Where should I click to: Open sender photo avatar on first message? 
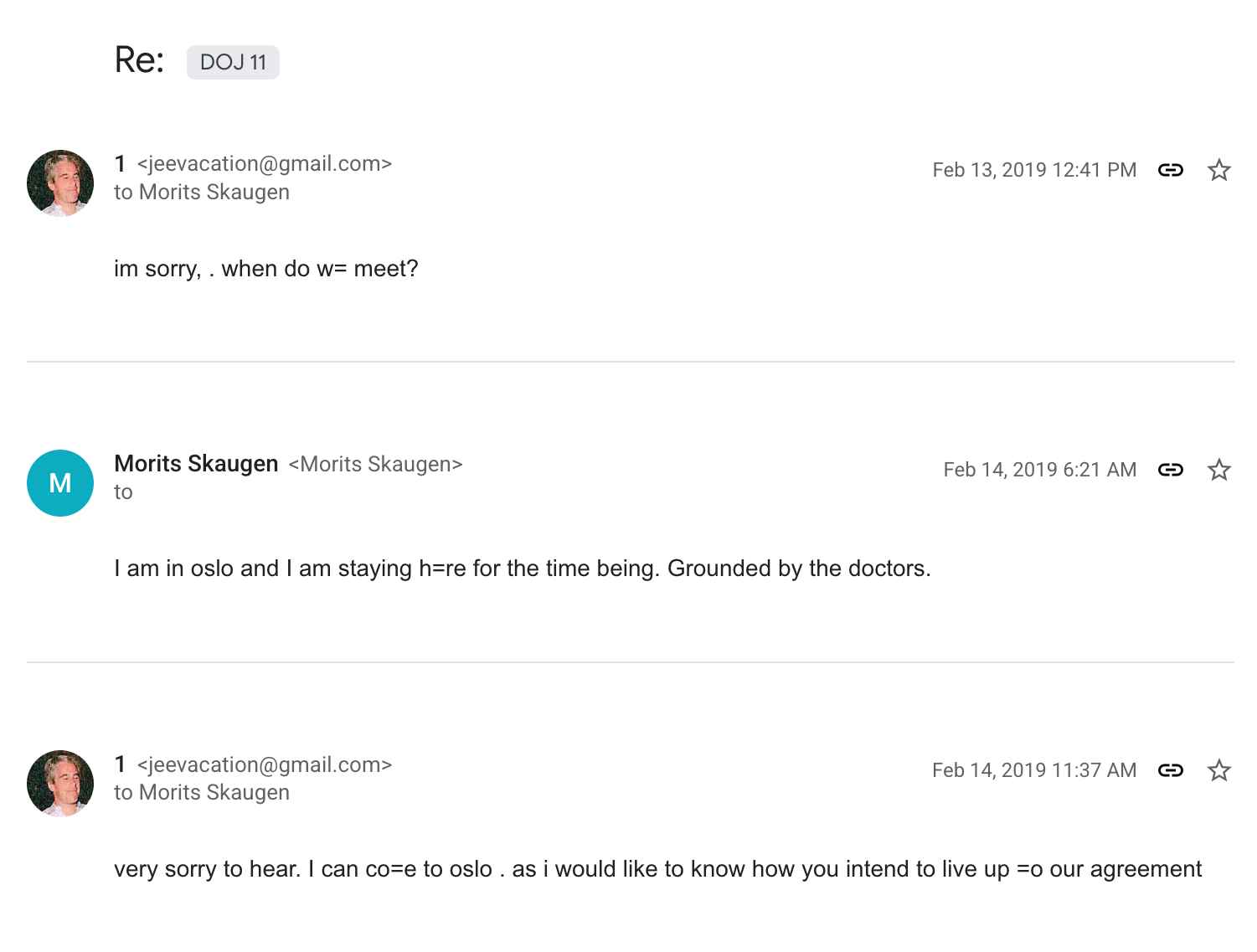tap(60, 183)
